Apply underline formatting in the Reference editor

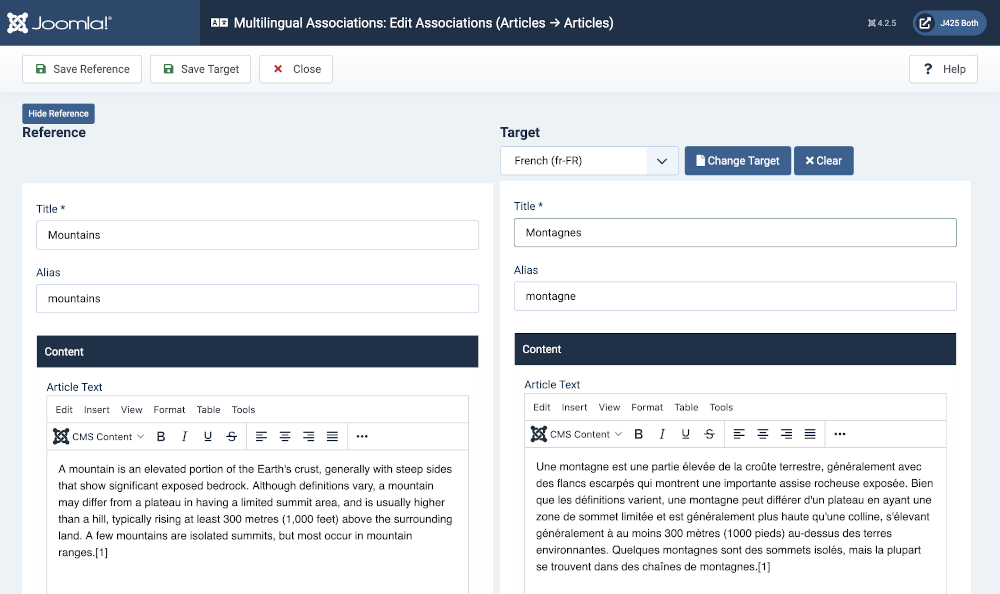click(208, 436)
